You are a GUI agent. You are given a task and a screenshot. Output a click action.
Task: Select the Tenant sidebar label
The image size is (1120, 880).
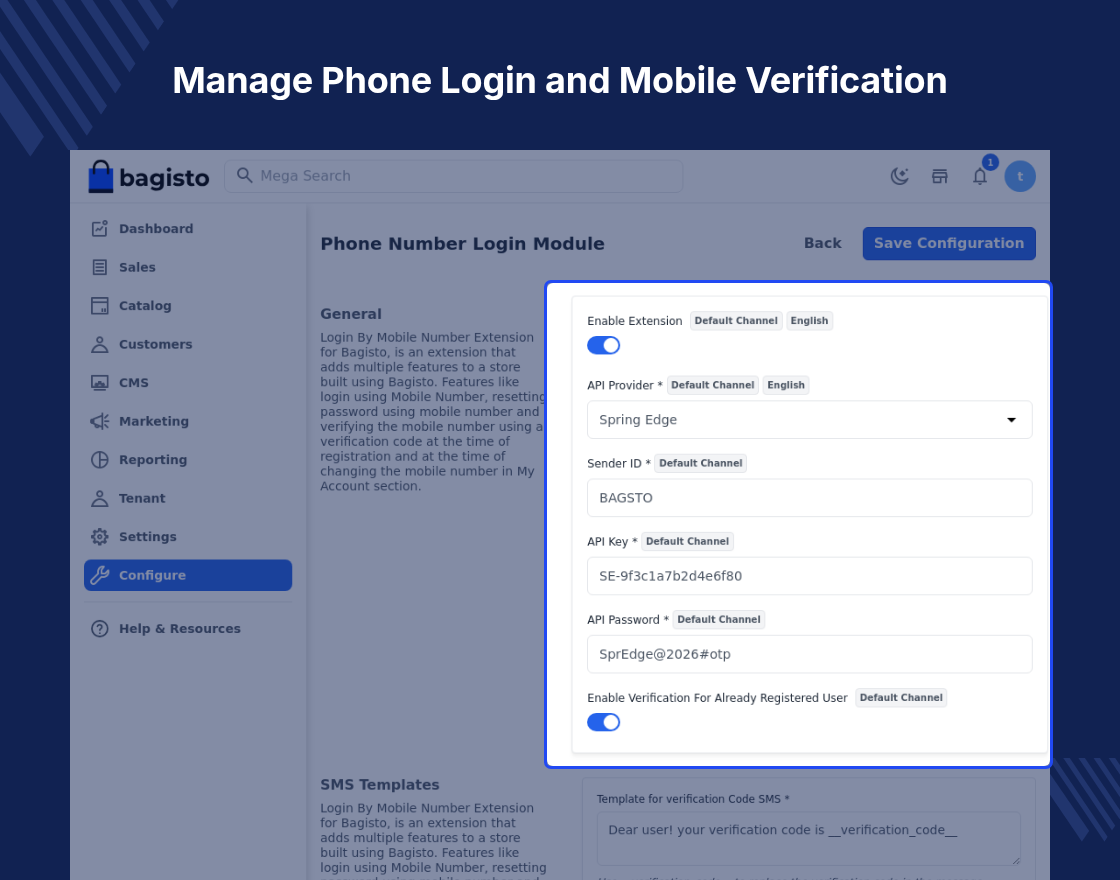[x=142, y=499]
